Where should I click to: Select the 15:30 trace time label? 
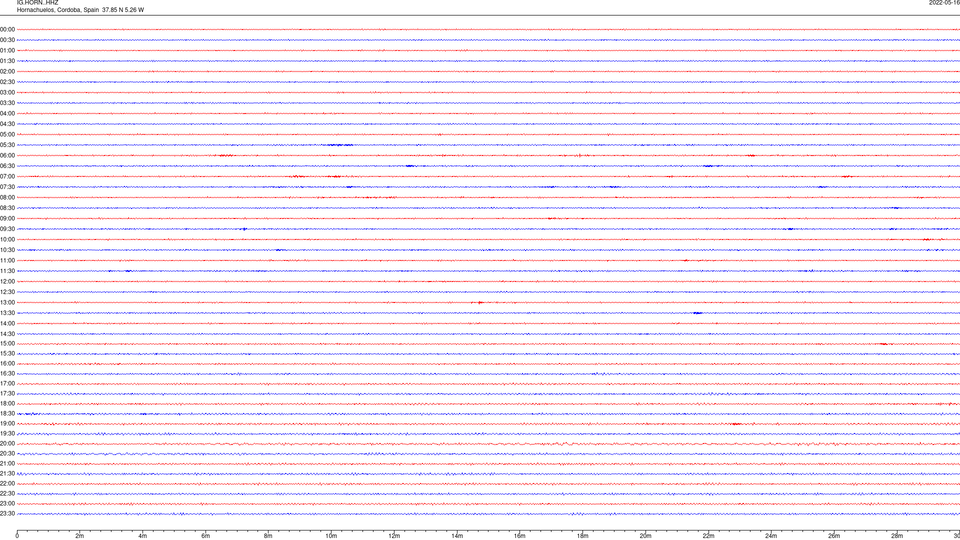[7, 353]
